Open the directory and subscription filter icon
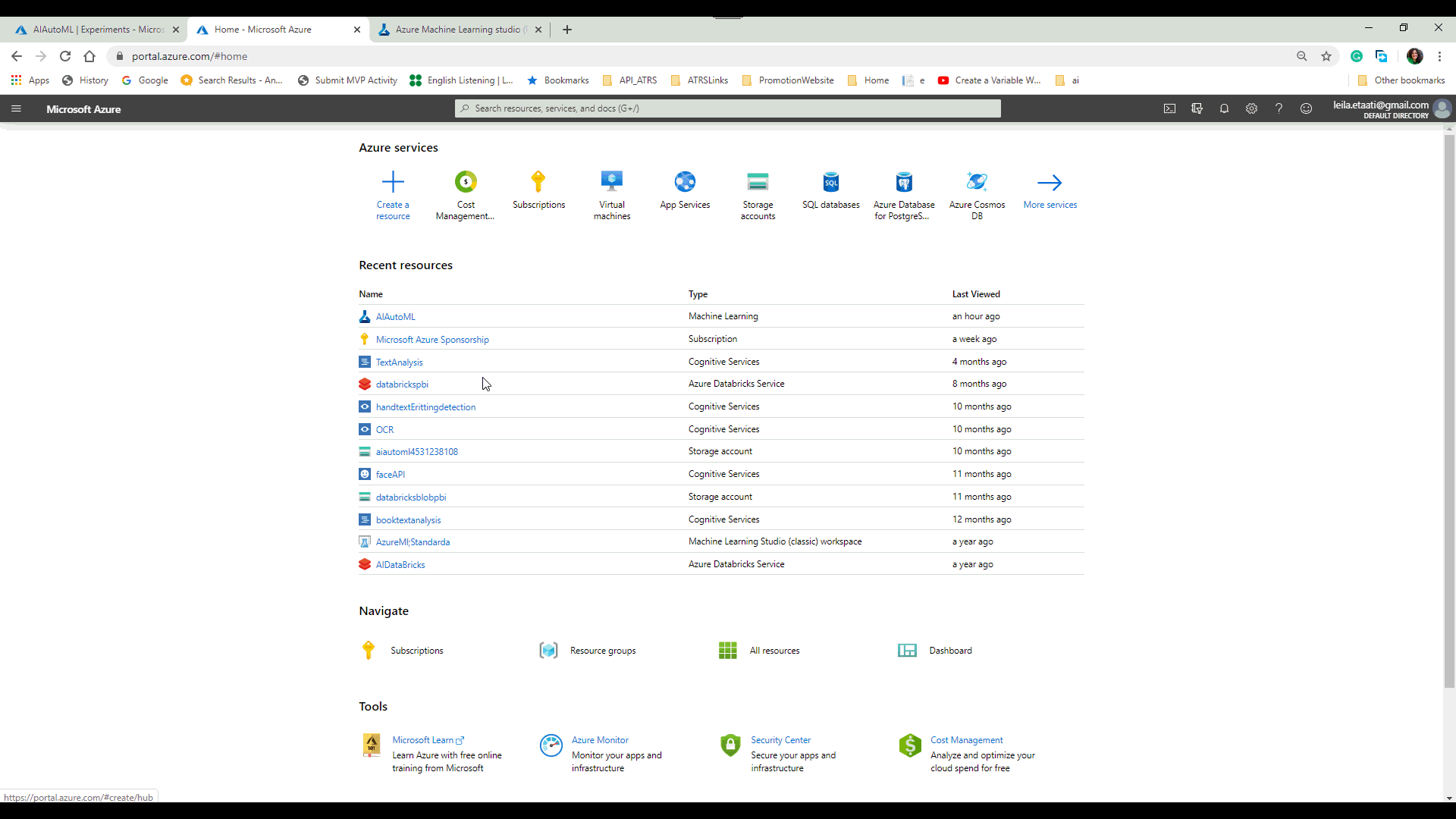The width and height of the screenshot is (1456, 819). (1197, 108)
